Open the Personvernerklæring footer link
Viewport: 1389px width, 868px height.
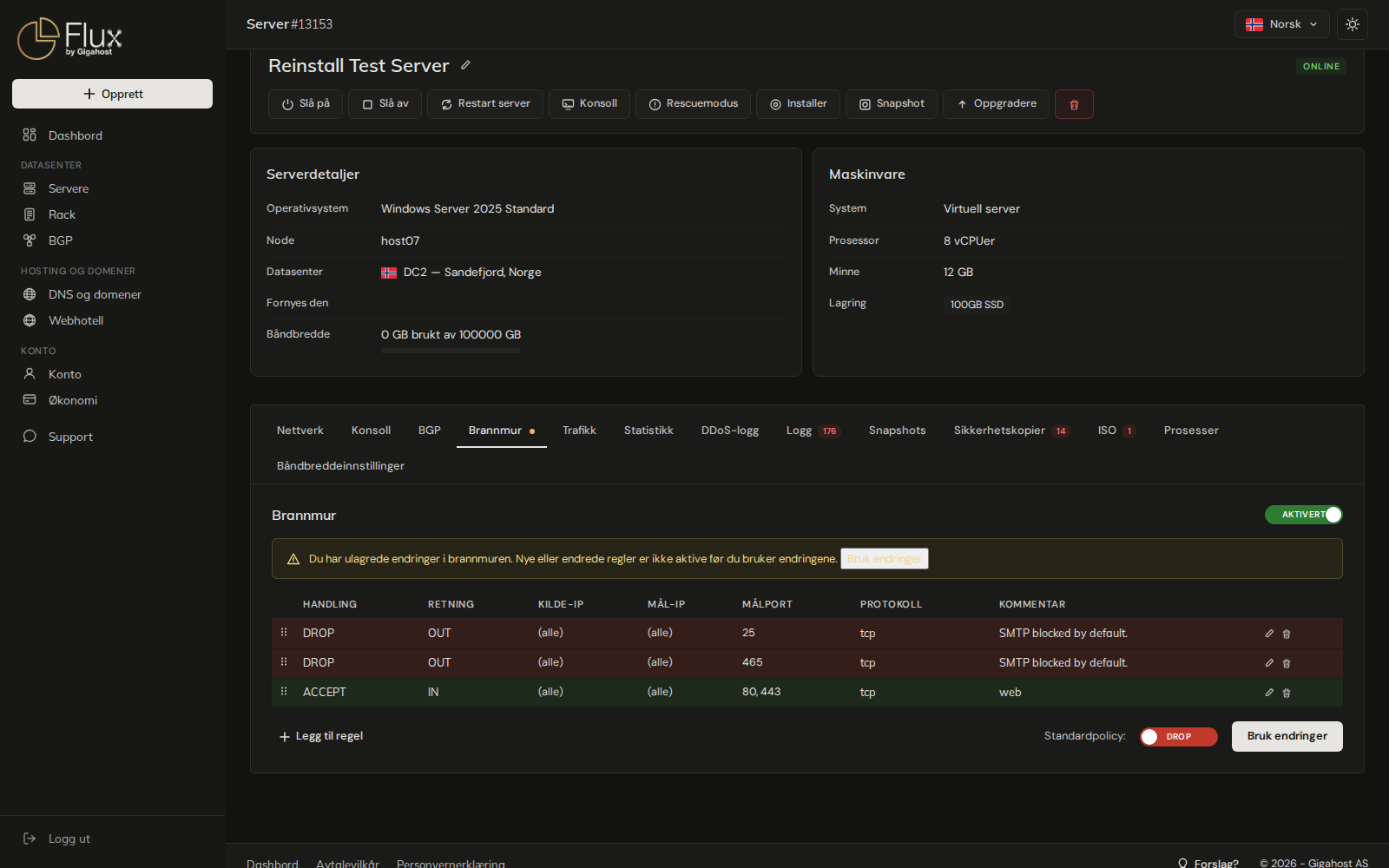point(451,864)
